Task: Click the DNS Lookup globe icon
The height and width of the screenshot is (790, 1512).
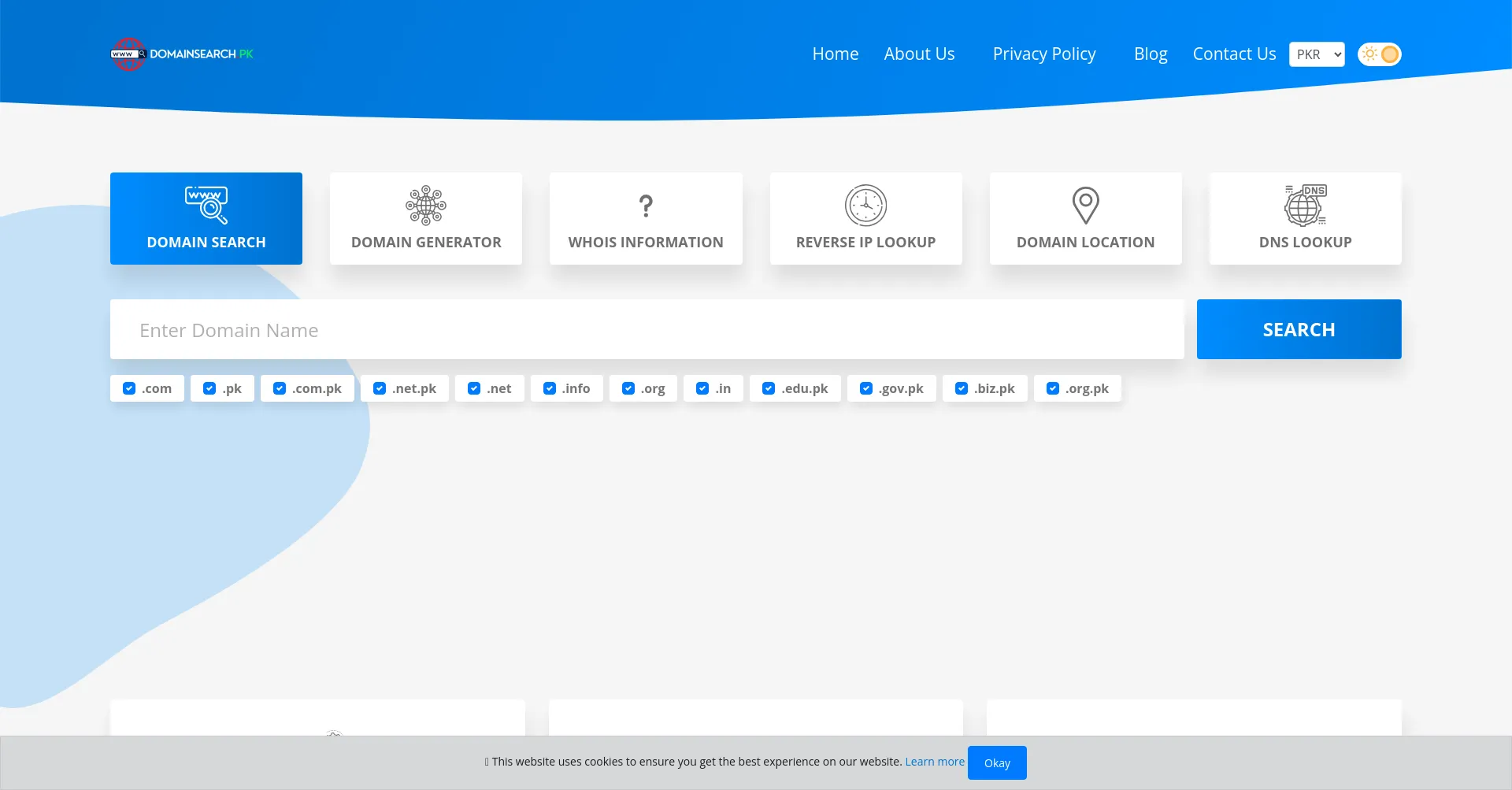Action: click(x=1306, y=206)
